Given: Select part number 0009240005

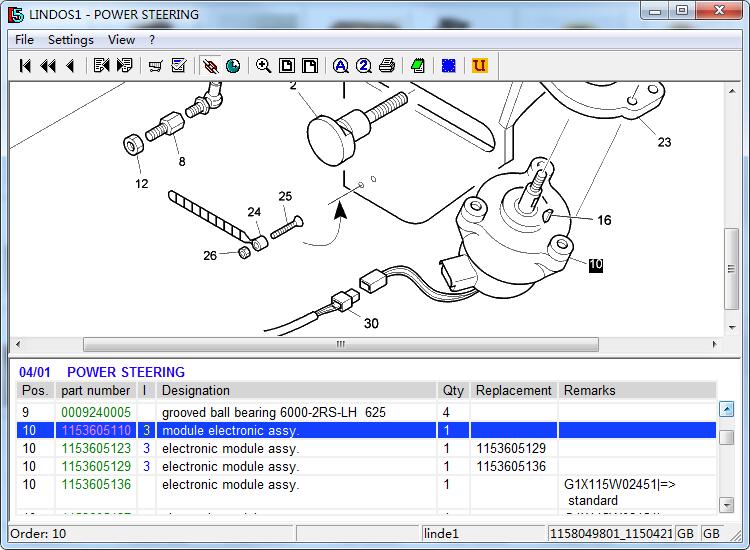Looking at the screenshot, I should (96, 412).
